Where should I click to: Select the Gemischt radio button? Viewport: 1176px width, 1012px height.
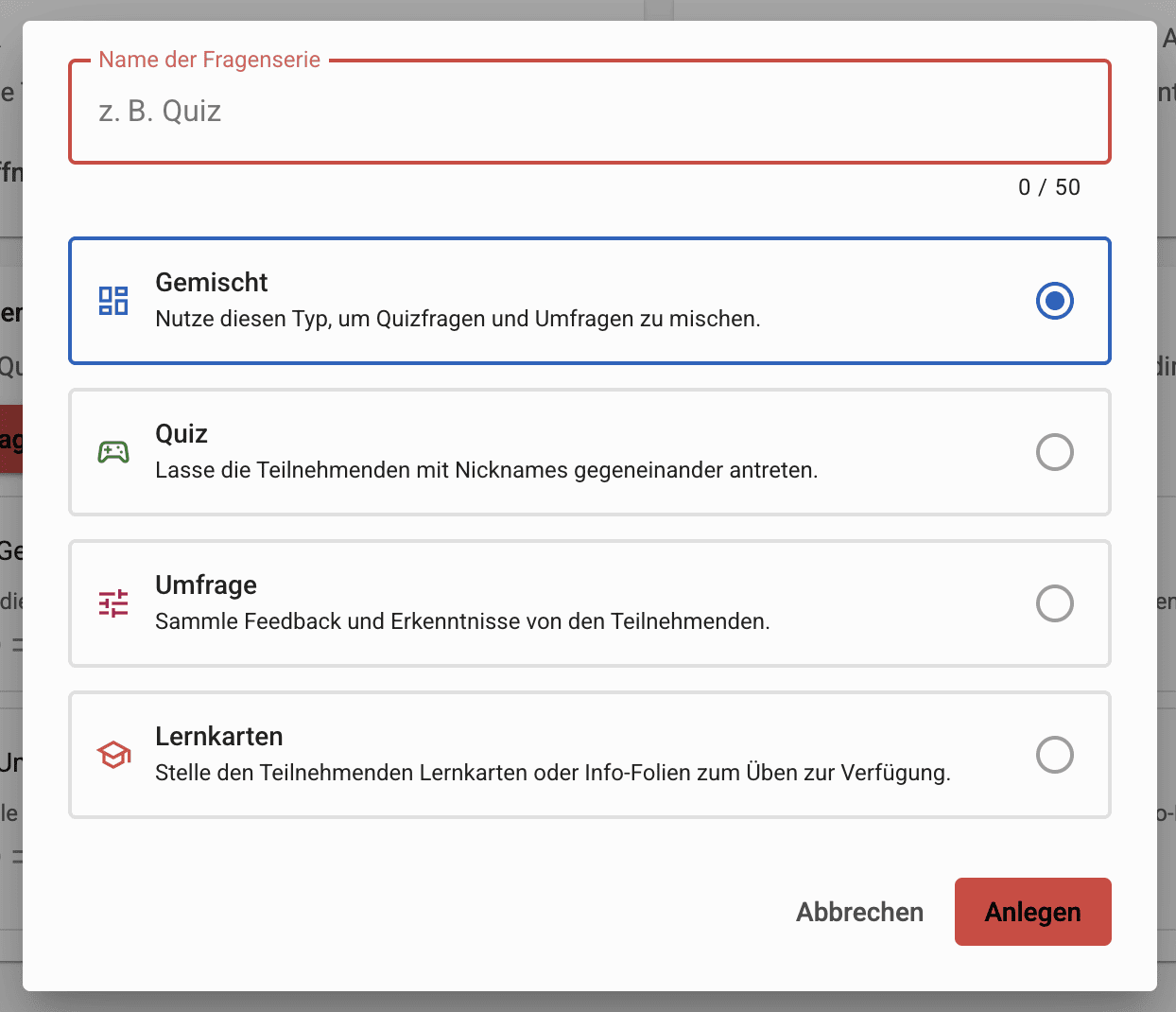point(1055,301)
